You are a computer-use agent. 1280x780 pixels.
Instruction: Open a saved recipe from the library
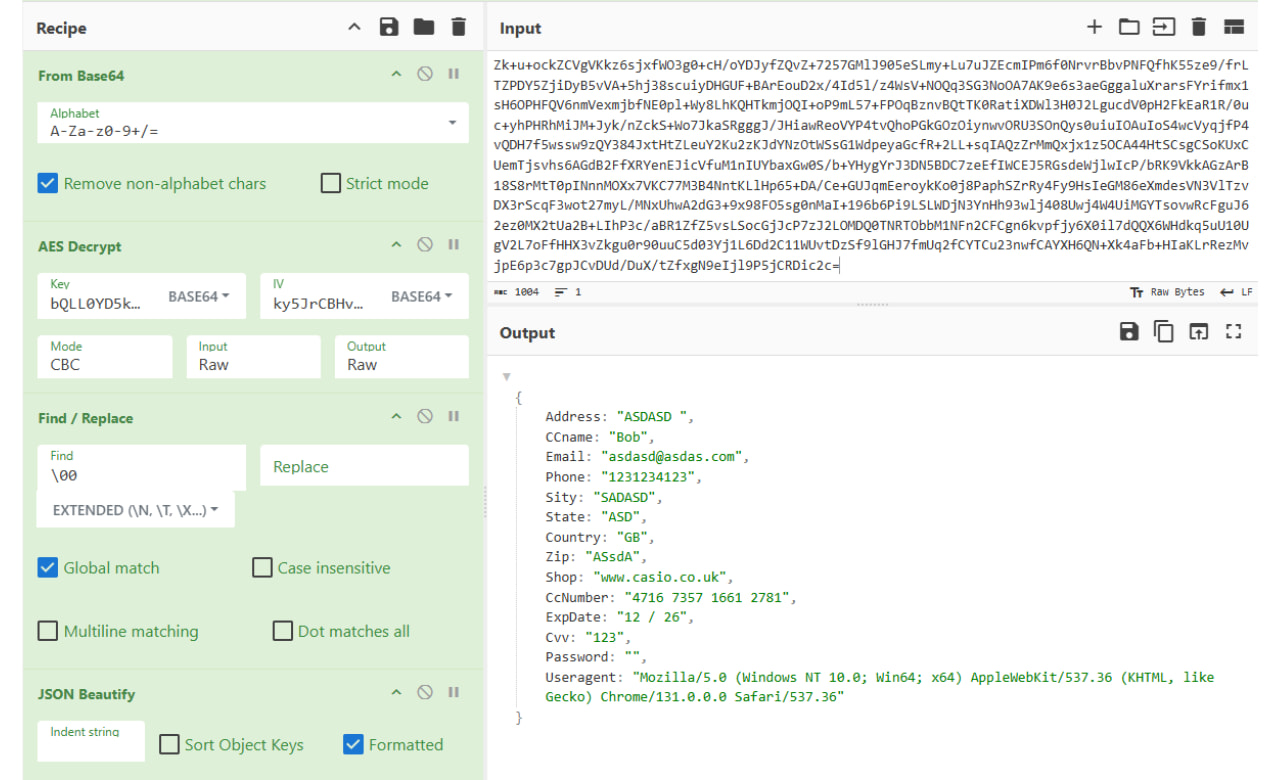pyautogui.click(x=423, y=27)
